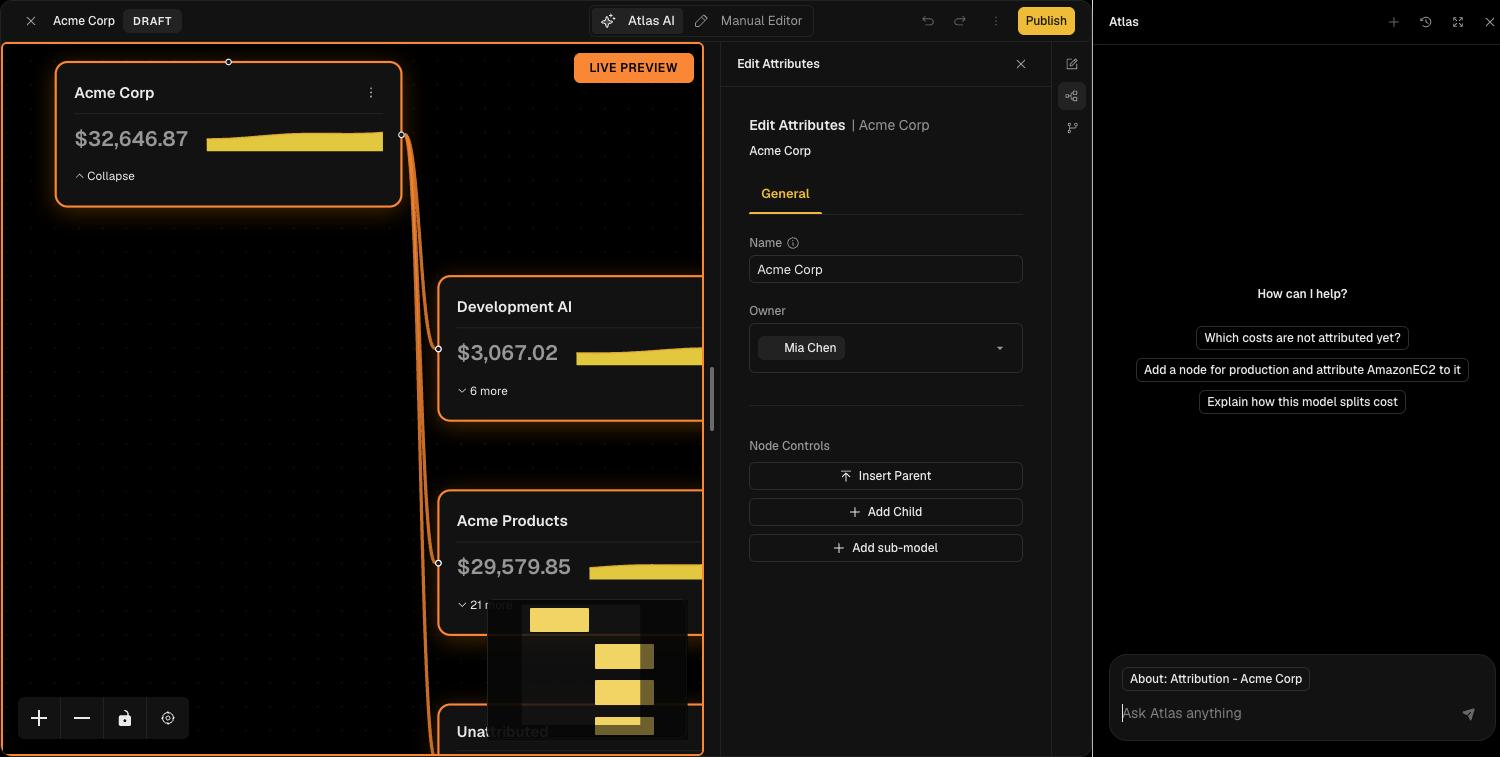Screen dimensions: 1500x757
Task: Fit the canvas view to center
Action: [168, 718]
